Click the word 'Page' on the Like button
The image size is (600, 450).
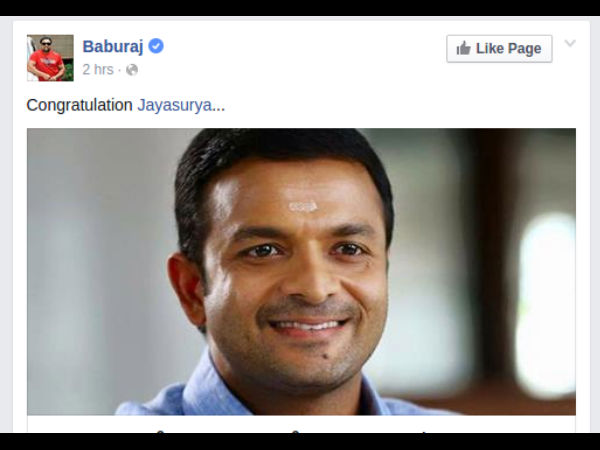(x=525, y=49)
